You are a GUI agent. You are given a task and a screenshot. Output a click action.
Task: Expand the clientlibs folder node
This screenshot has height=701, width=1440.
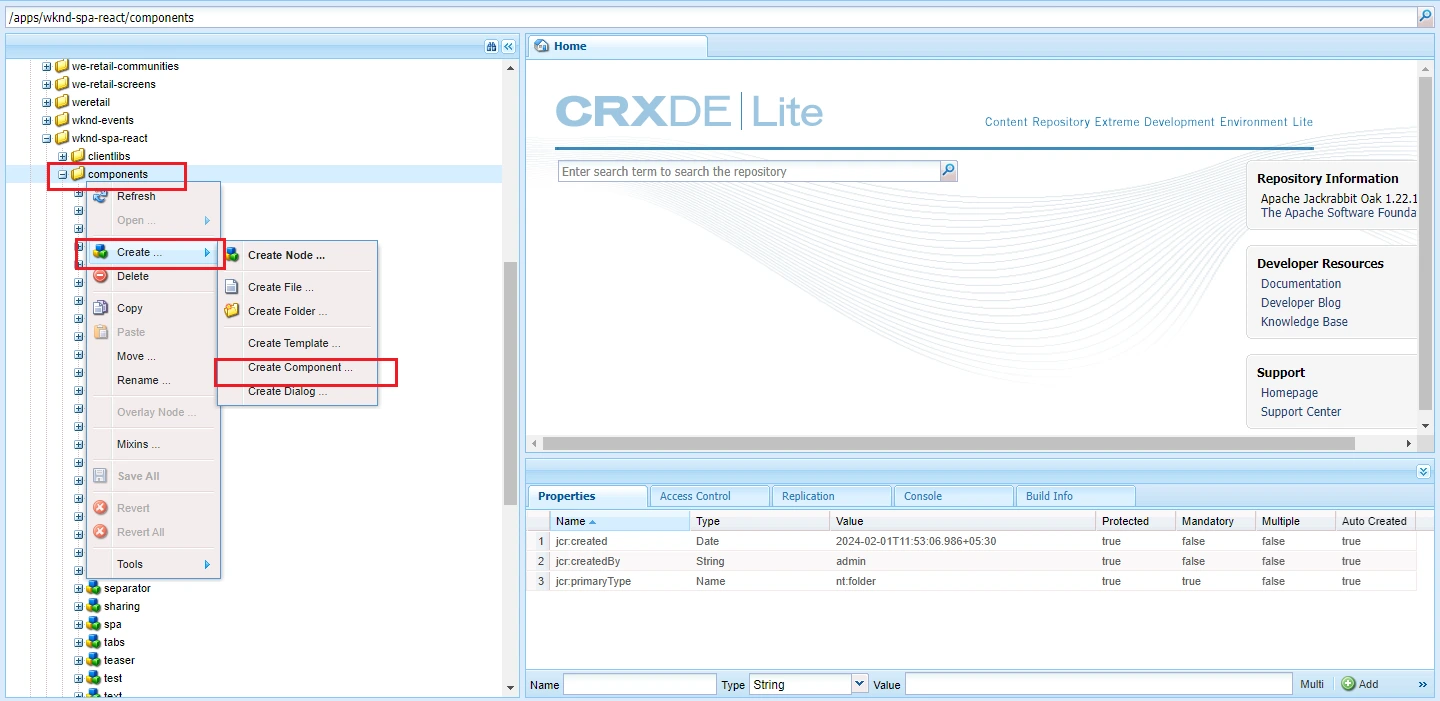[x=63, y=156]
